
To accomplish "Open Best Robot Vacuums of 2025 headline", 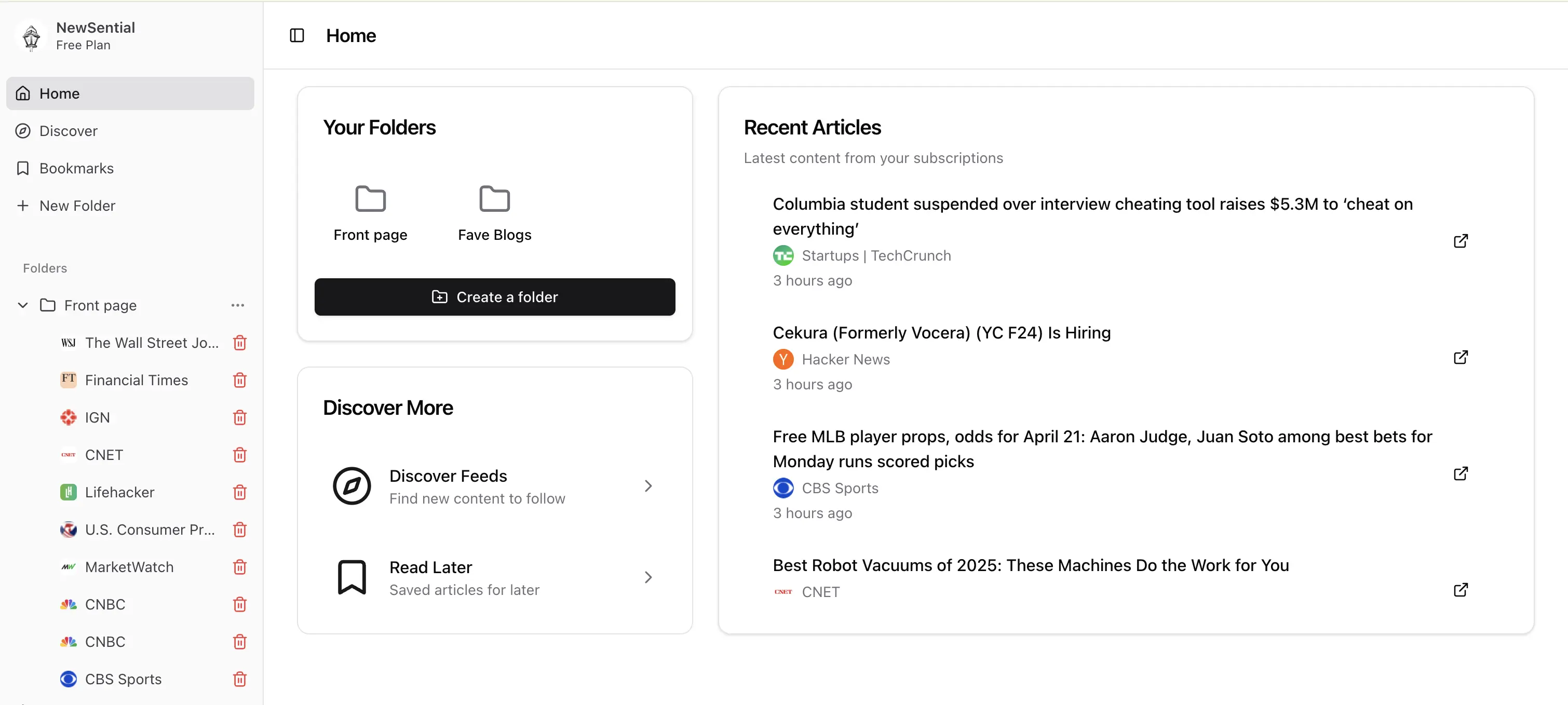I will pos(1031,565).
